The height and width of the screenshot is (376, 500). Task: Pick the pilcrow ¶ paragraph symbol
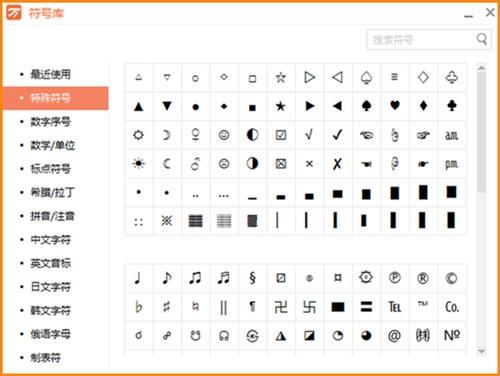pyautogui.click(x=252, y=307)
